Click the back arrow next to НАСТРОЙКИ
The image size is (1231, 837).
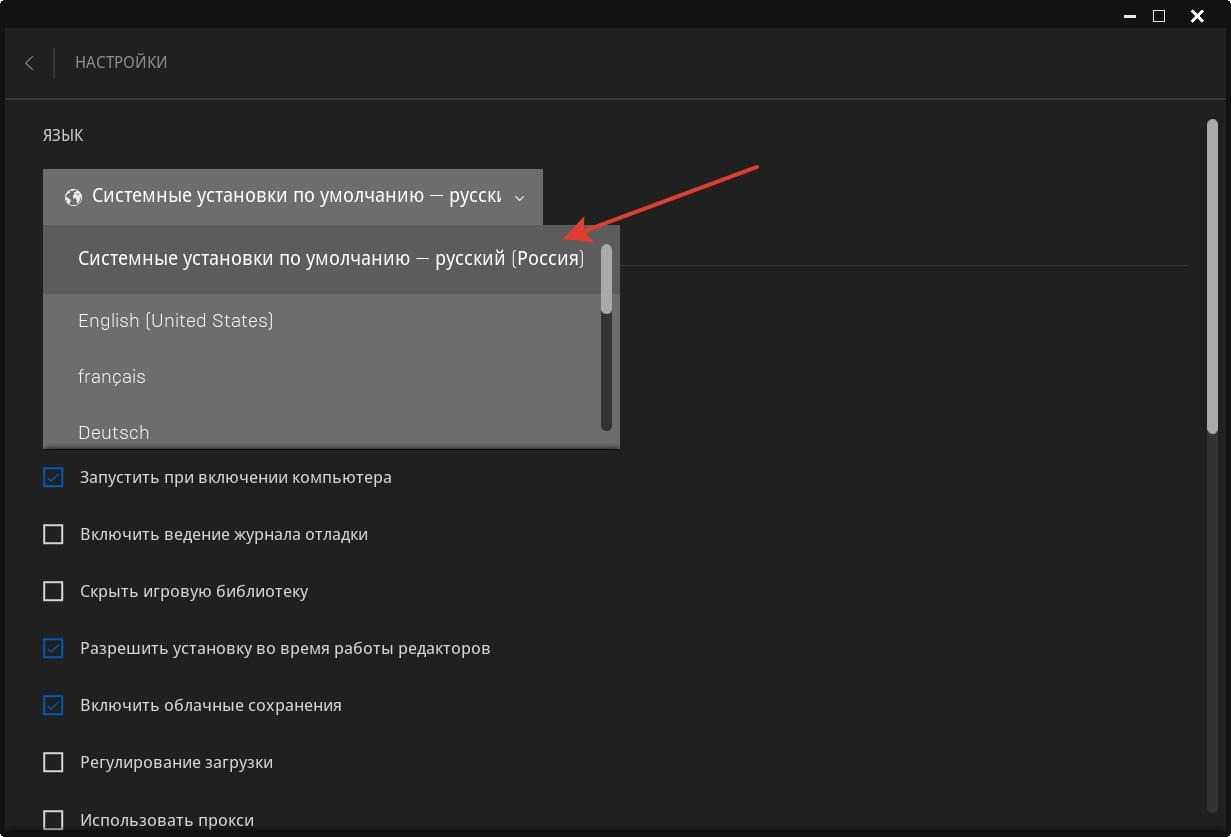(29, 63)
